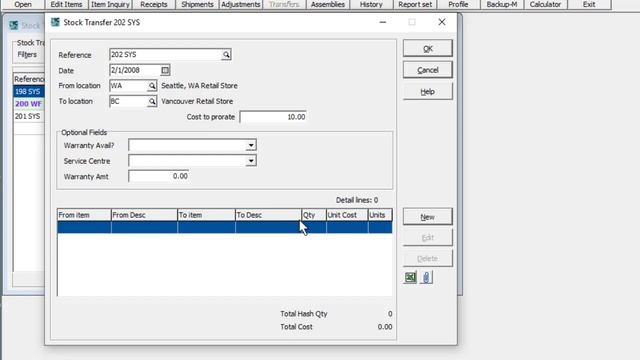
Task: Click the Reference lookup magnifier icon
Action: [226, 55]
